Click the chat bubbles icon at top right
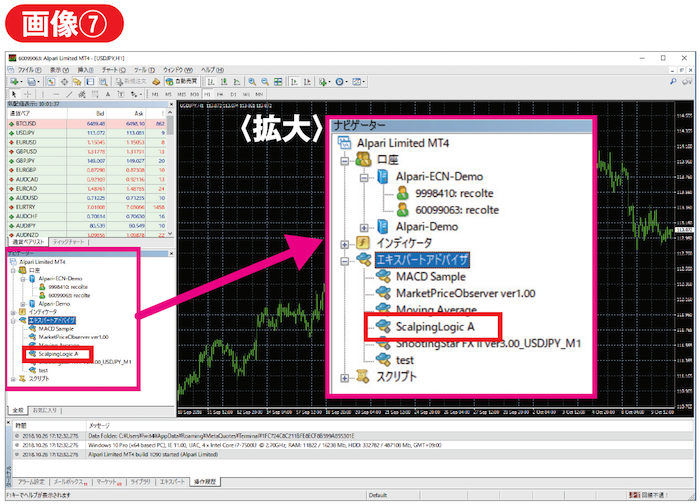 pos(687,81)
